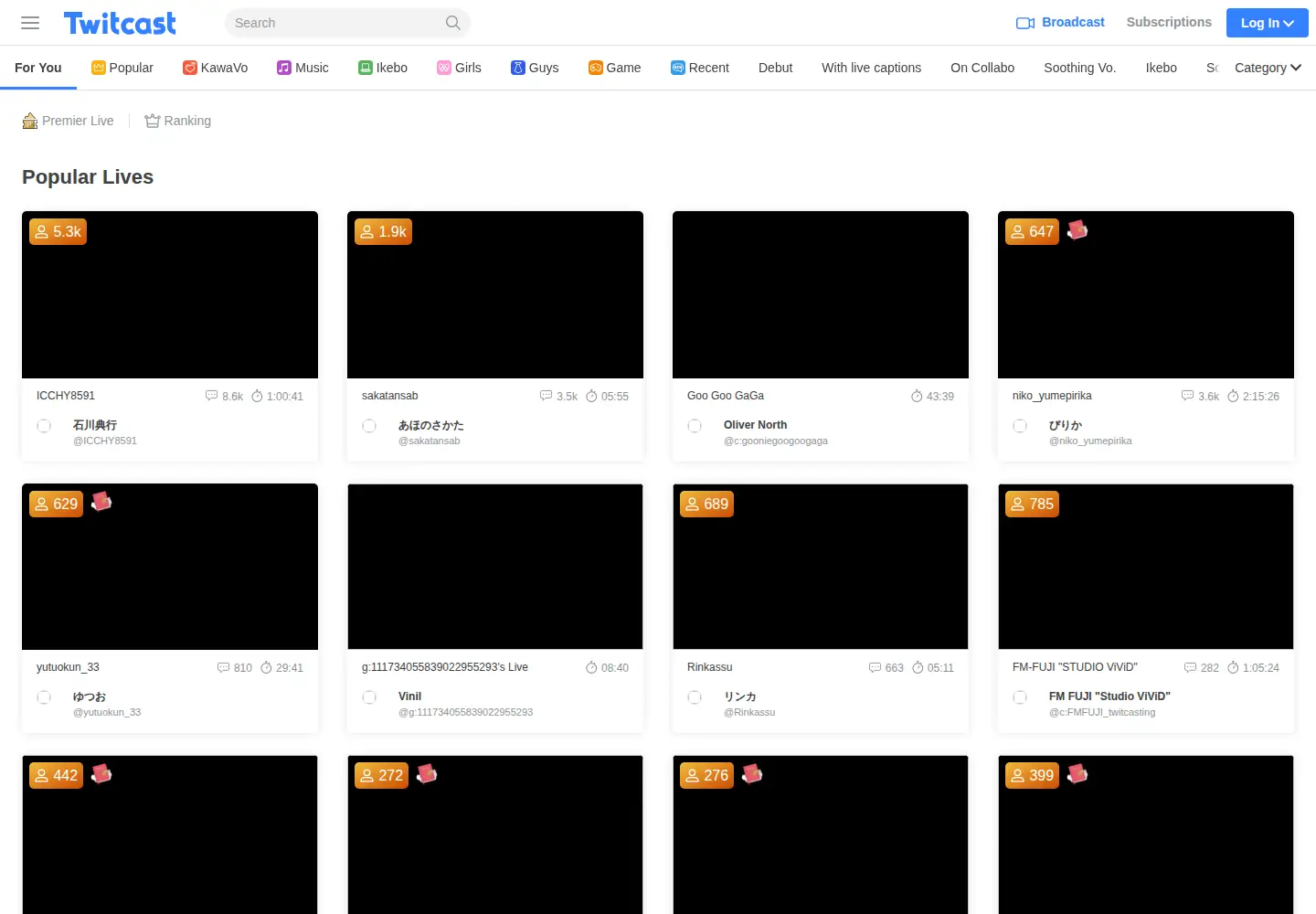Viewport: 1316px width, 914px height.
Task: Click the 5.3k viewer count badge
Action: tap(58, 231)
